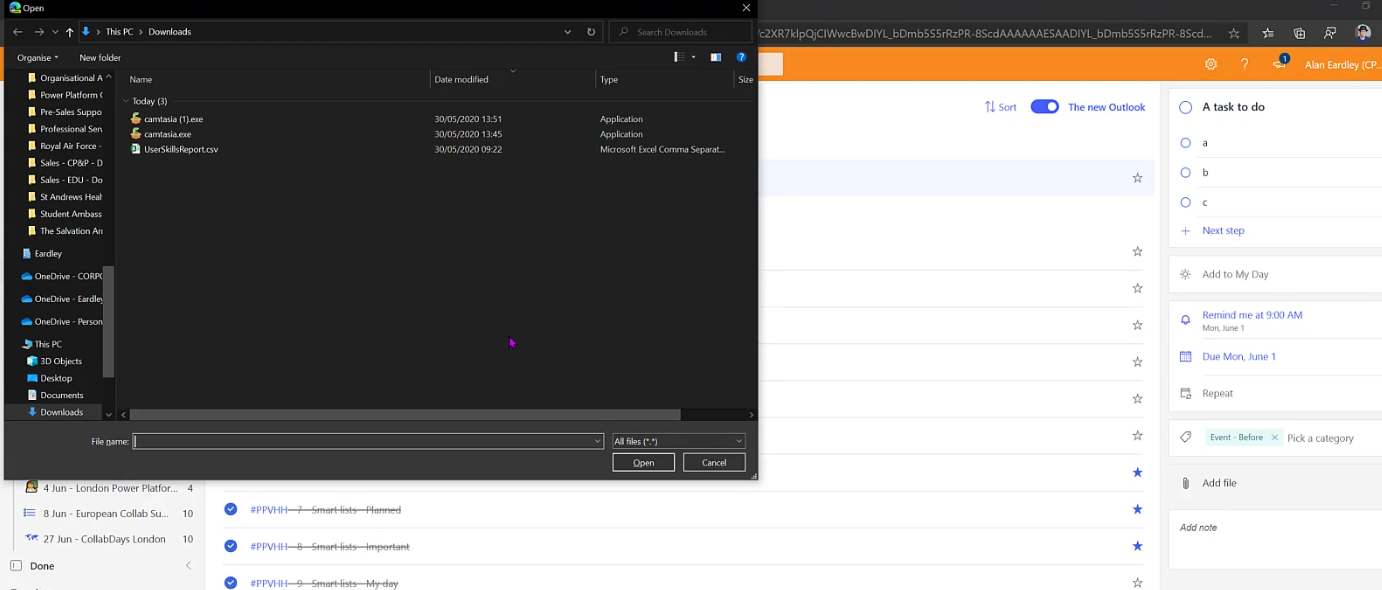This screenshot has height=590, width=1382.
Task: Click the due date calendar icon
Action: click(x=1186, y=356)
